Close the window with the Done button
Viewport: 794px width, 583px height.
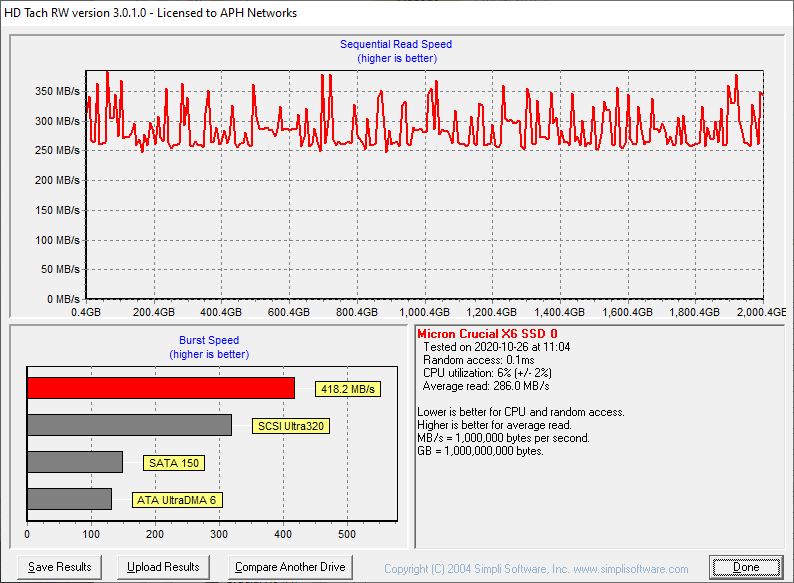click(746, 567)
